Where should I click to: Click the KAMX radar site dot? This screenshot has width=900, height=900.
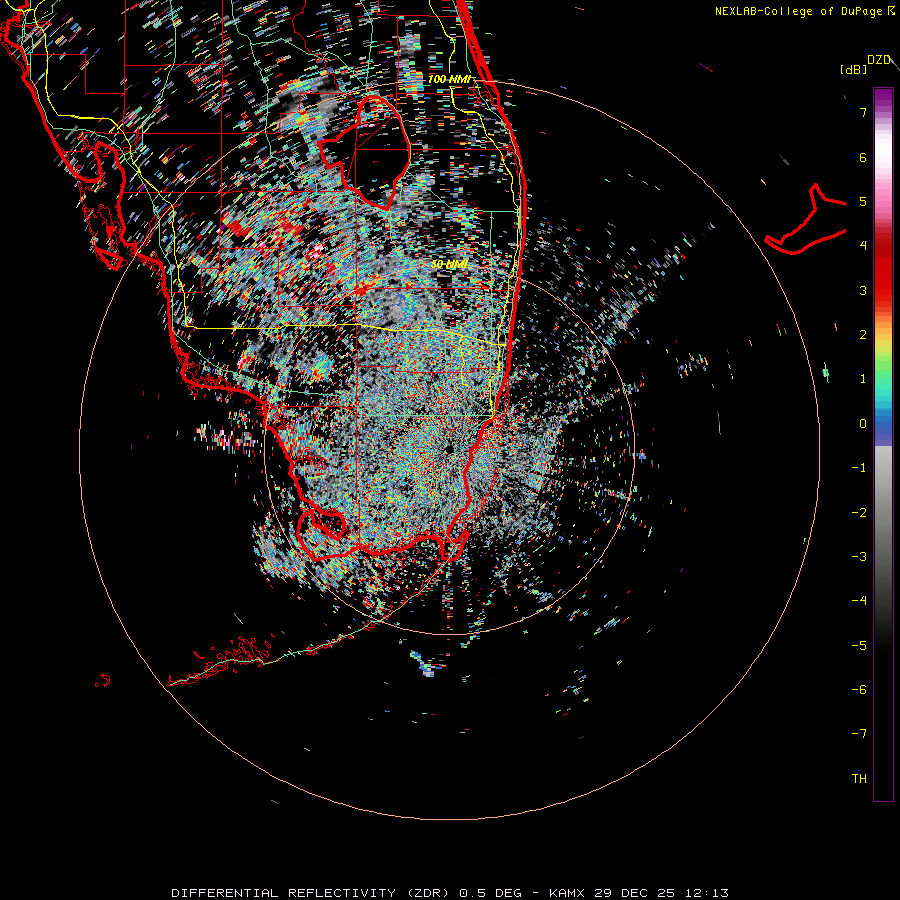tap(449, 449)
